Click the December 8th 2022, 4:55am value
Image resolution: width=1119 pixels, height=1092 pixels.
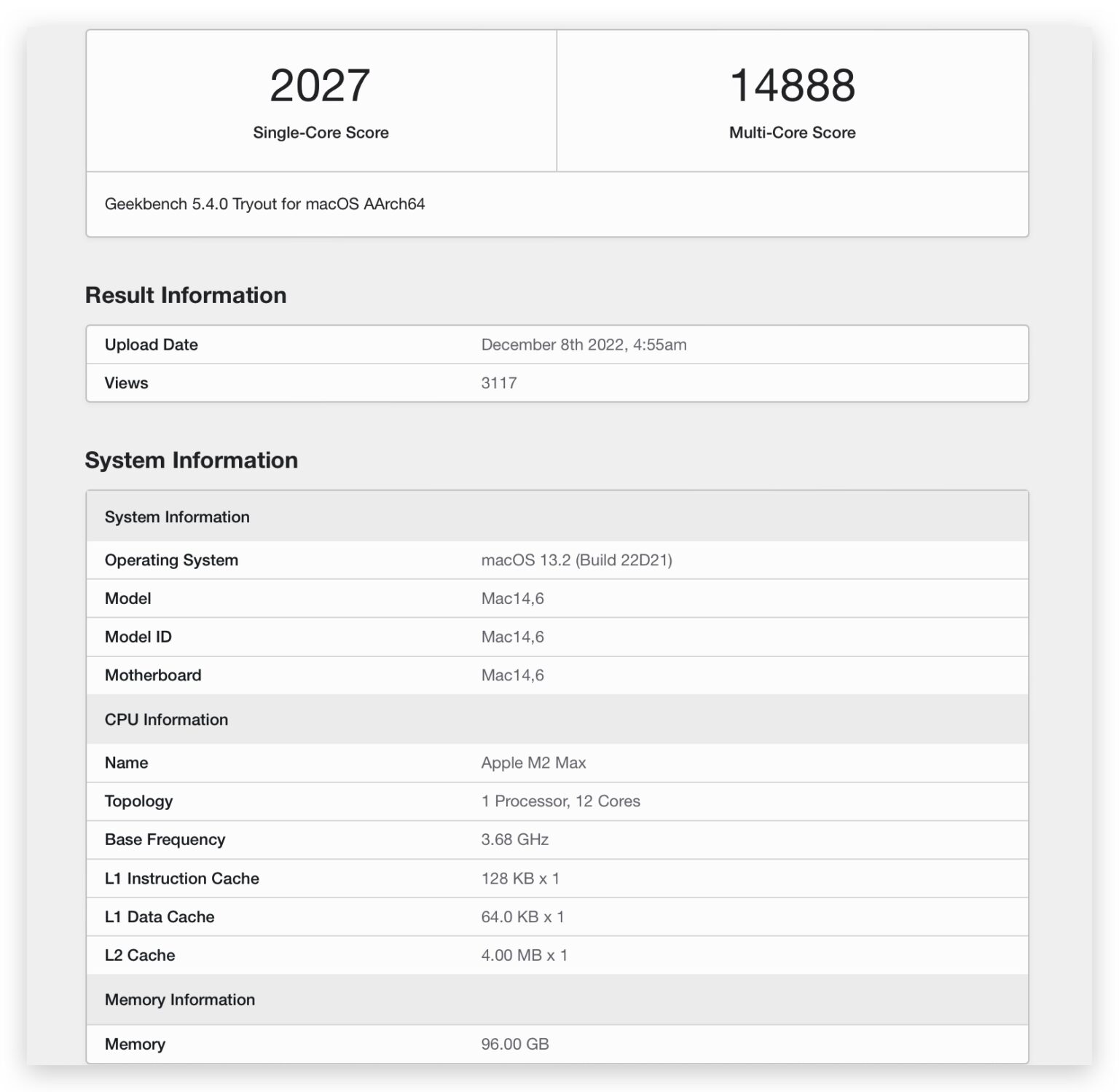pyautogui.click(x=584, y=345)
